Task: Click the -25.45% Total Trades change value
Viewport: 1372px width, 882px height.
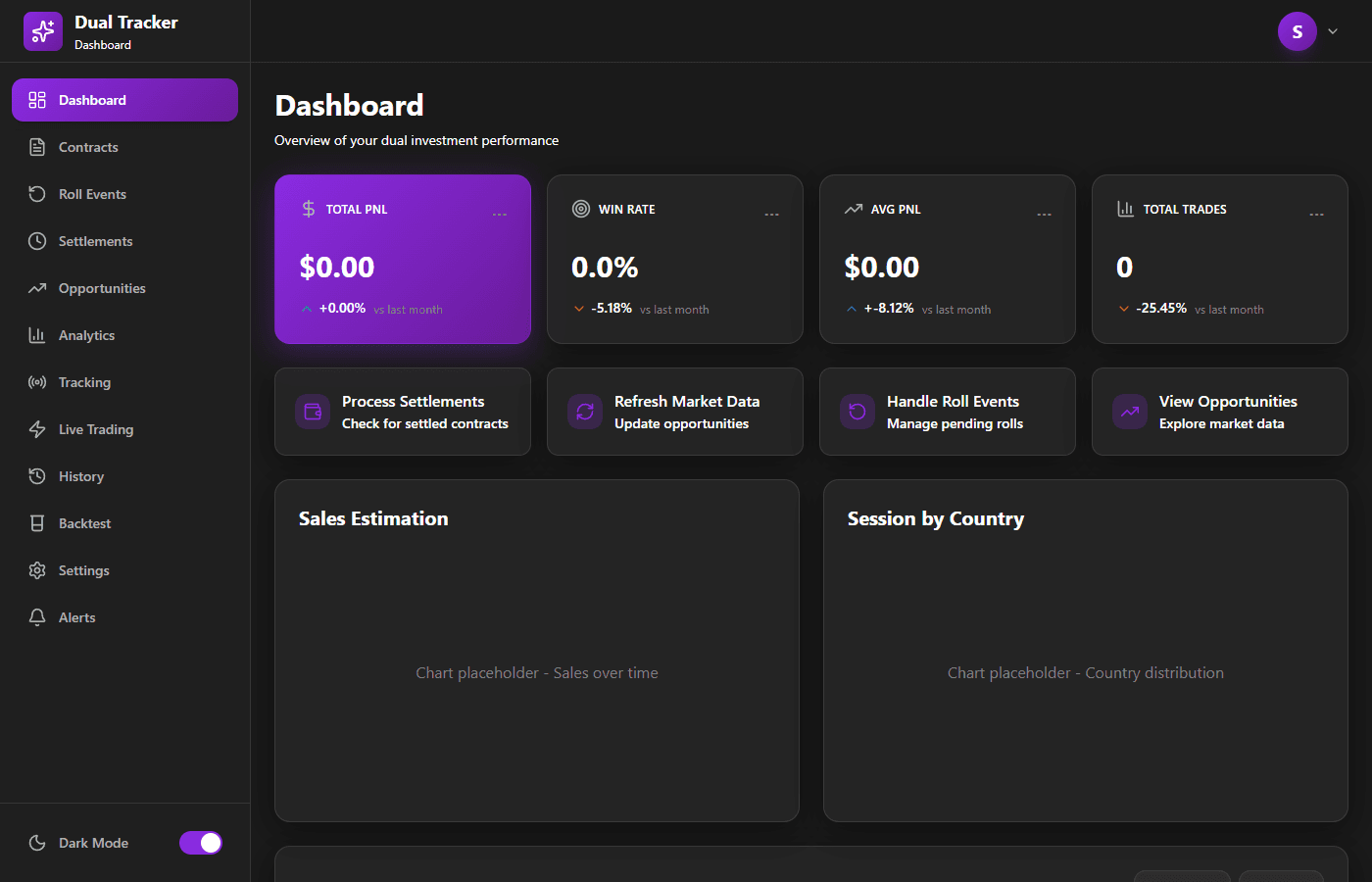Action: [1161, 308]
